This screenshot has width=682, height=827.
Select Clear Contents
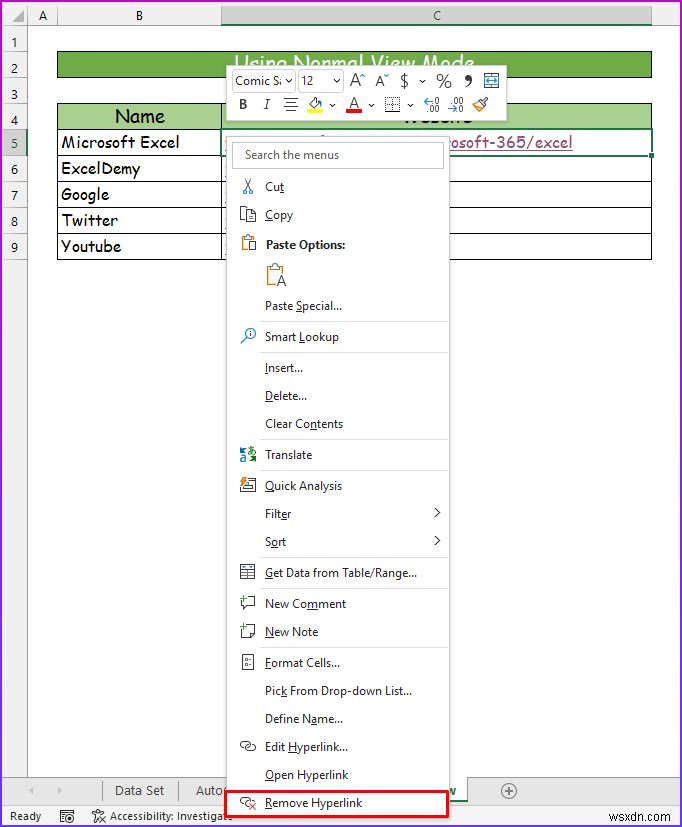(x=338, y=424)
